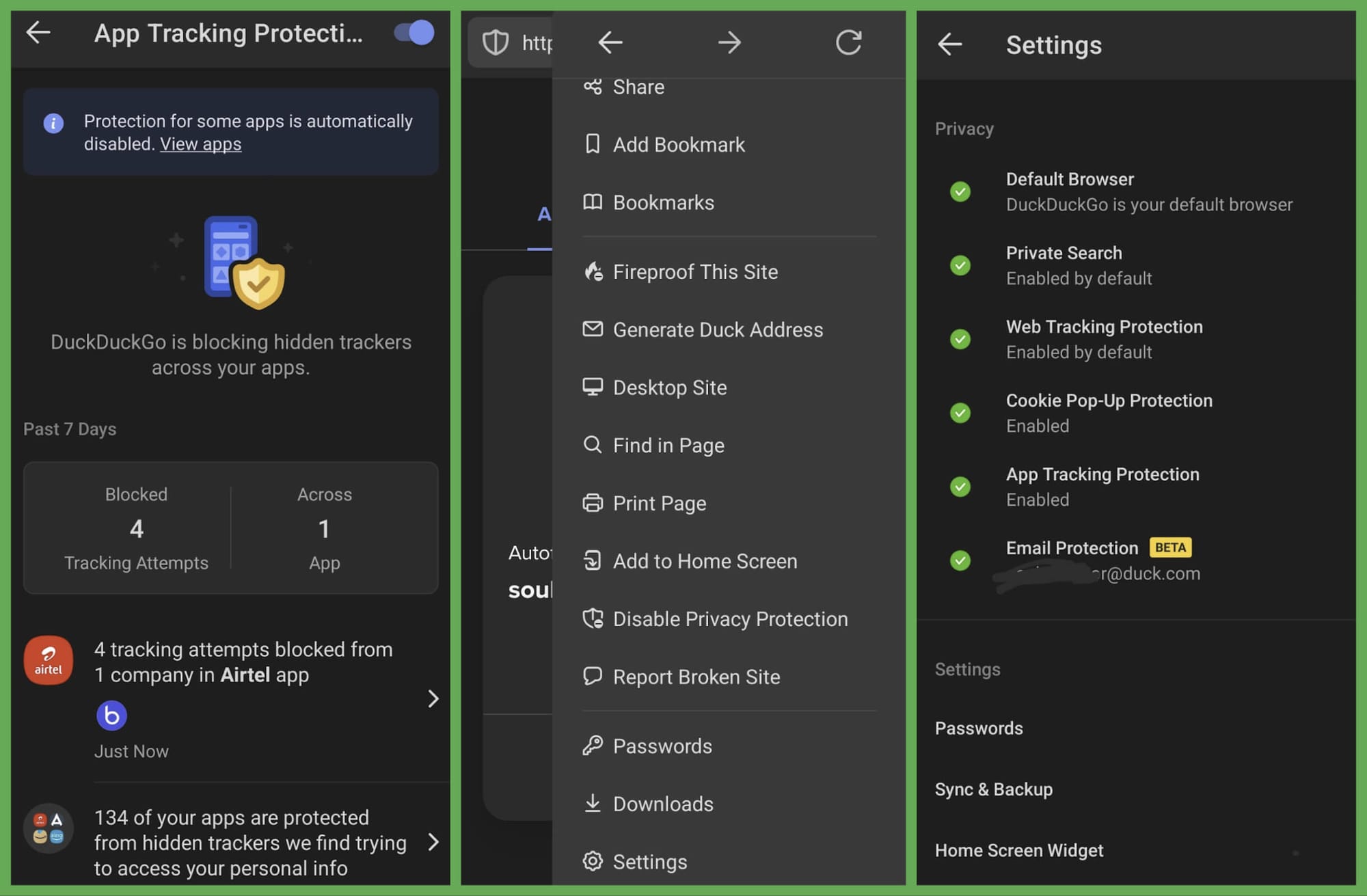Tap the Report Broken Site icon
The height and width of the screenshot is (896, 1367).
(x=592, y=677)
